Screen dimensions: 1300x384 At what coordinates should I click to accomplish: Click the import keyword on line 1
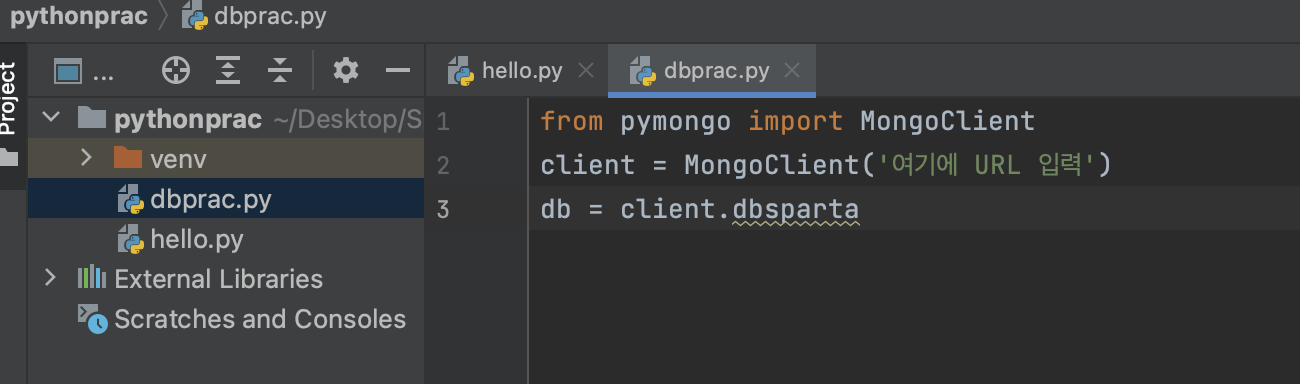coord(796,122)
